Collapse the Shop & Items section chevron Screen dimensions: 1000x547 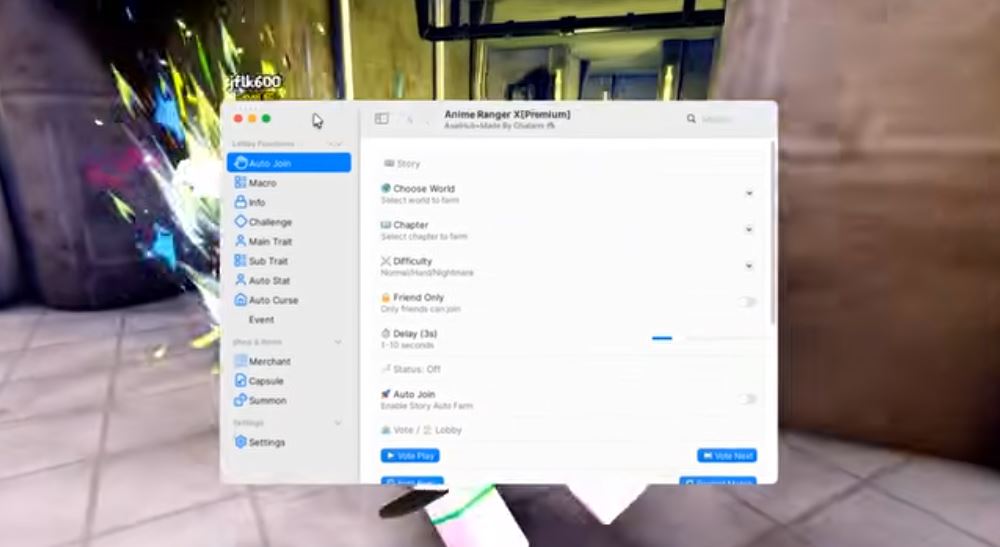pyautogui.click(x=338, y=342)
